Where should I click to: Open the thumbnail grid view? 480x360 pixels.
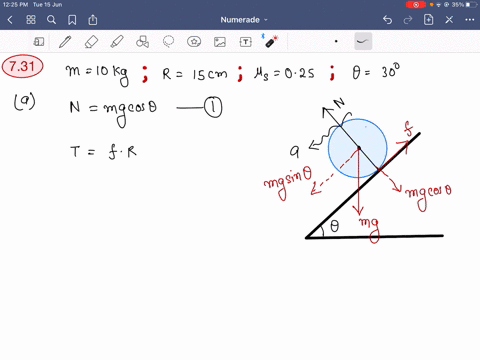(31, 20)
